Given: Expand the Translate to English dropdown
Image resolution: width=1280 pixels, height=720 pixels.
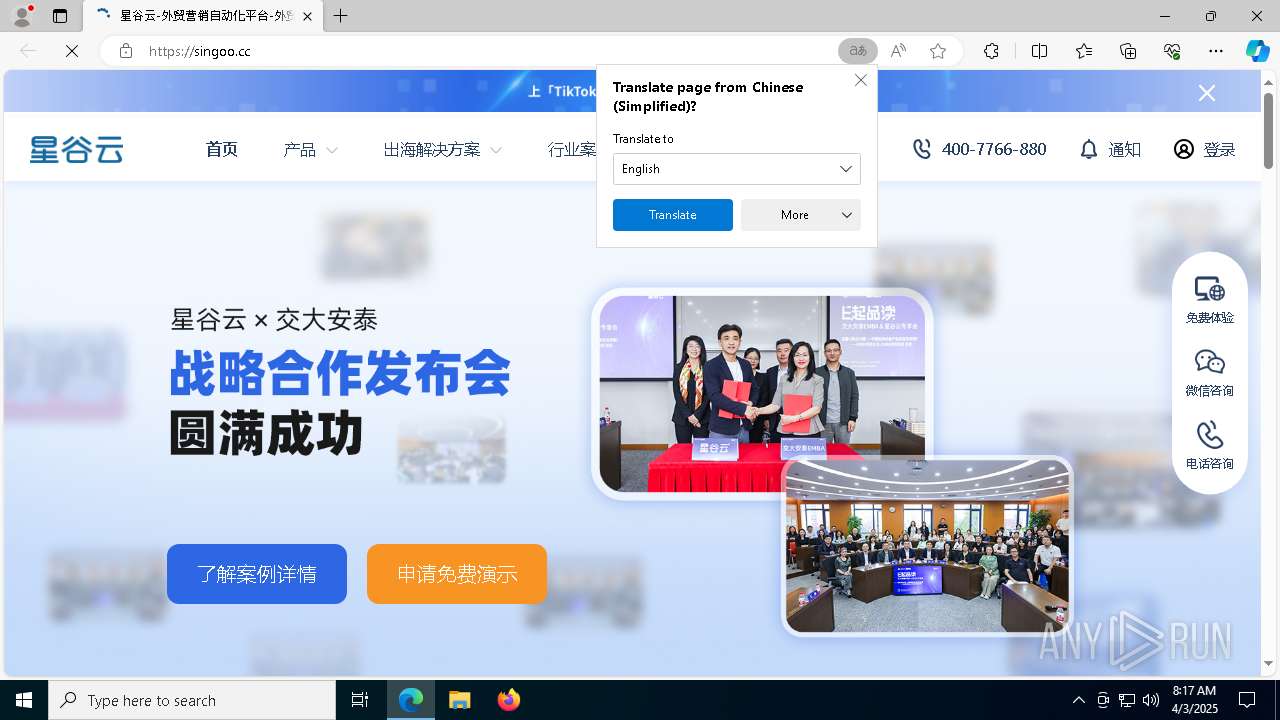Looking at the screenshot, I should 736,169.
